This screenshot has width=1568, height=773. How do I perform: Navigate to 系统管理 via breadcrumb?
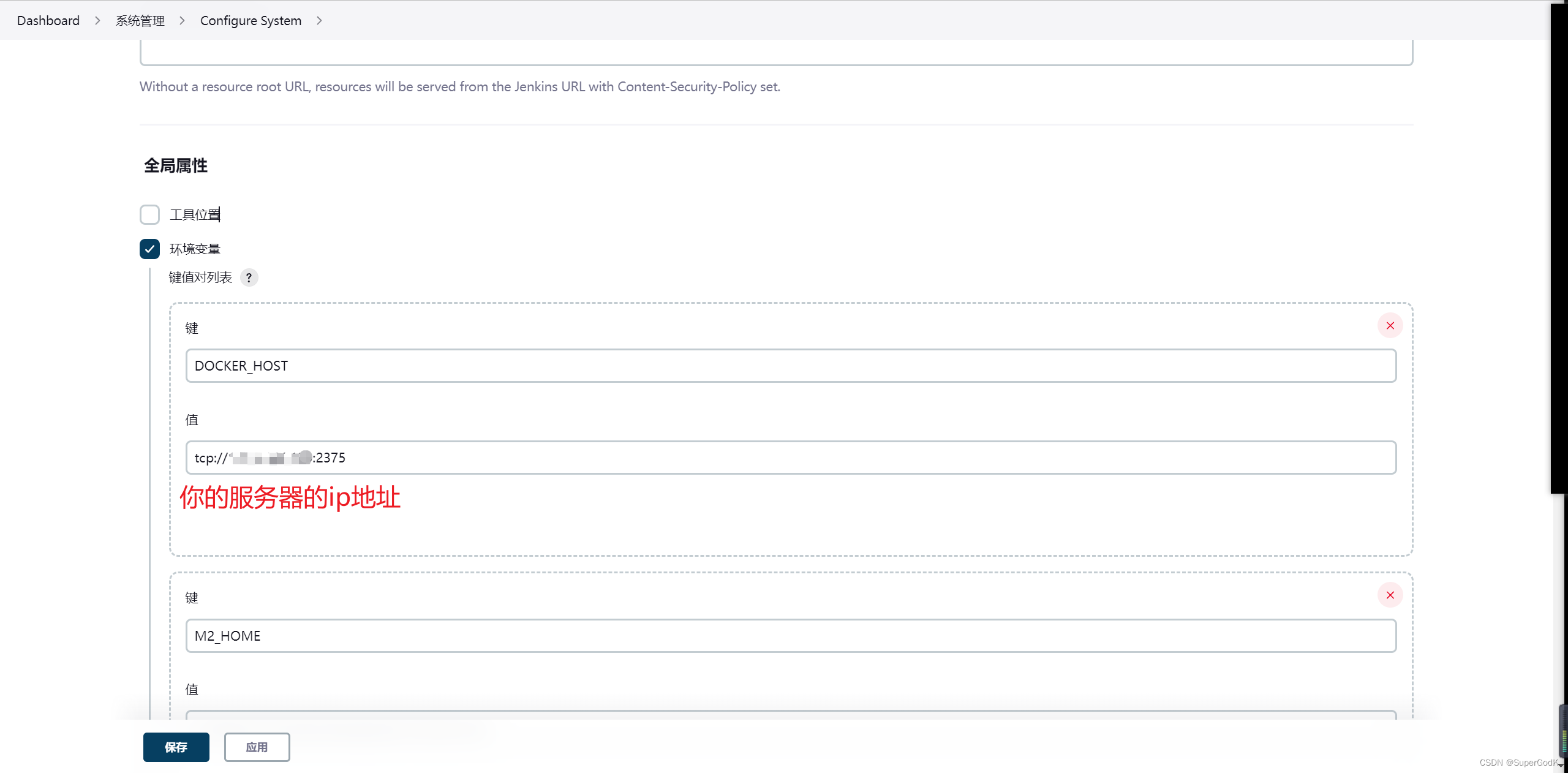coord(140,20)
